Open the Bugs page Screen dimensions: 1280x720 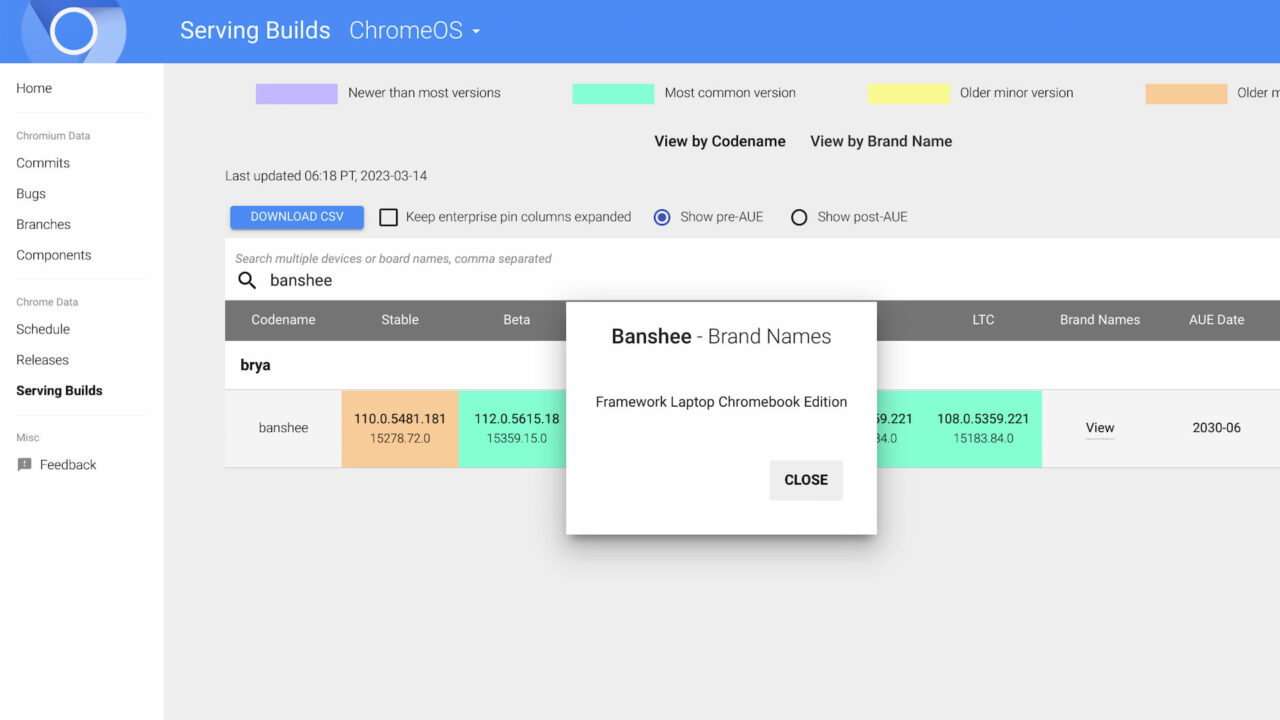[31, 194]
